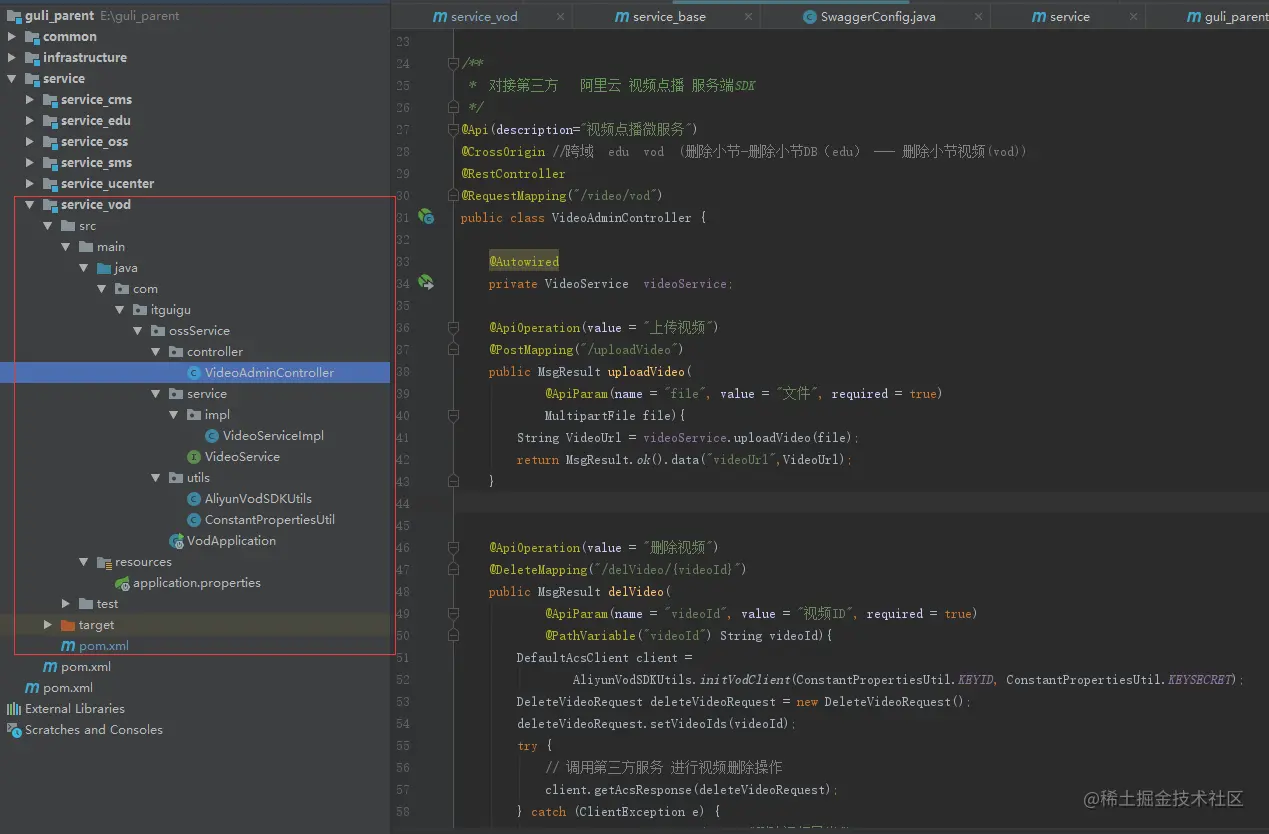Expand the common module

[12, 36]
